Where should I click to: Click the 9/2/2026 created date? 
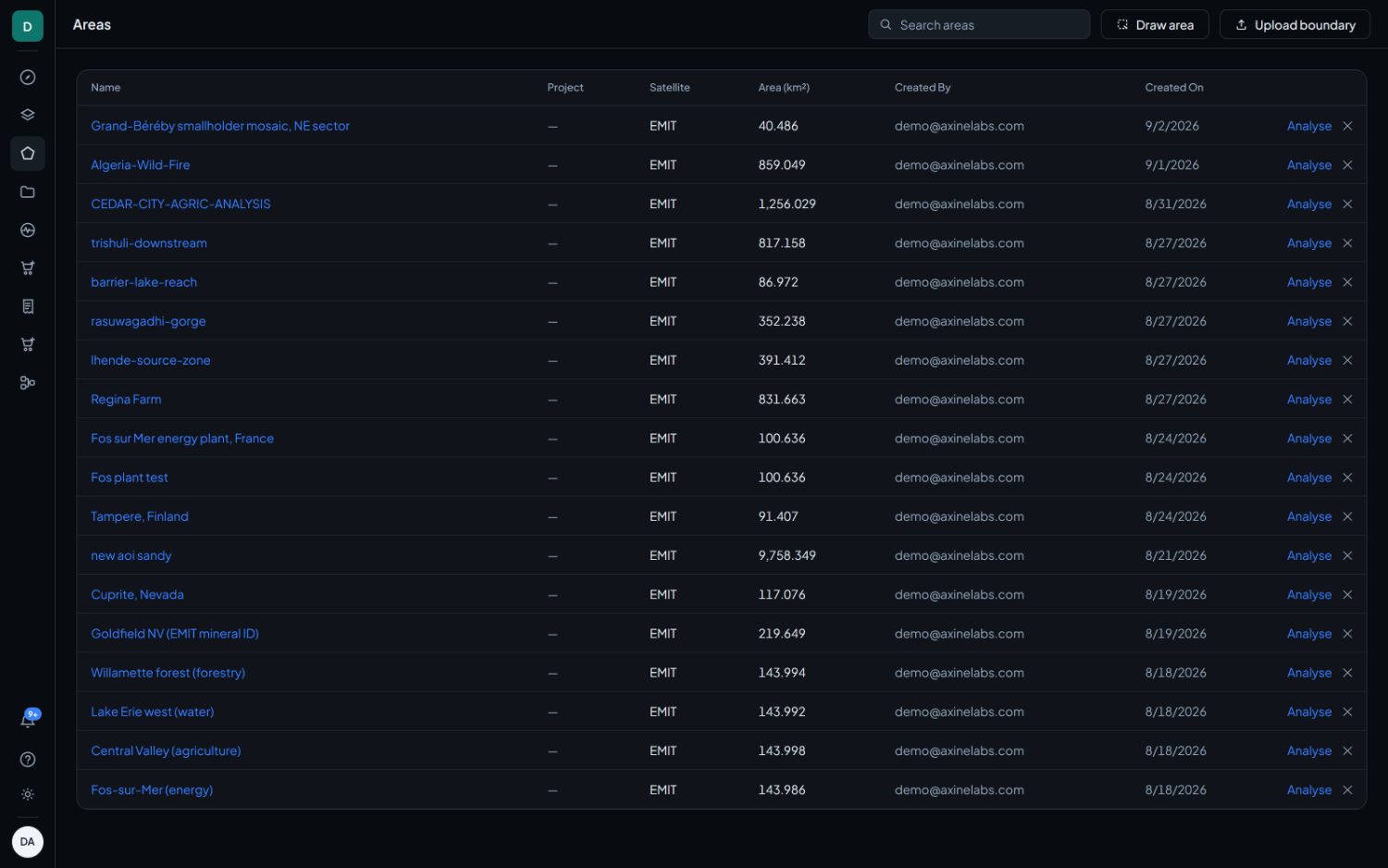click(1171, 126)
